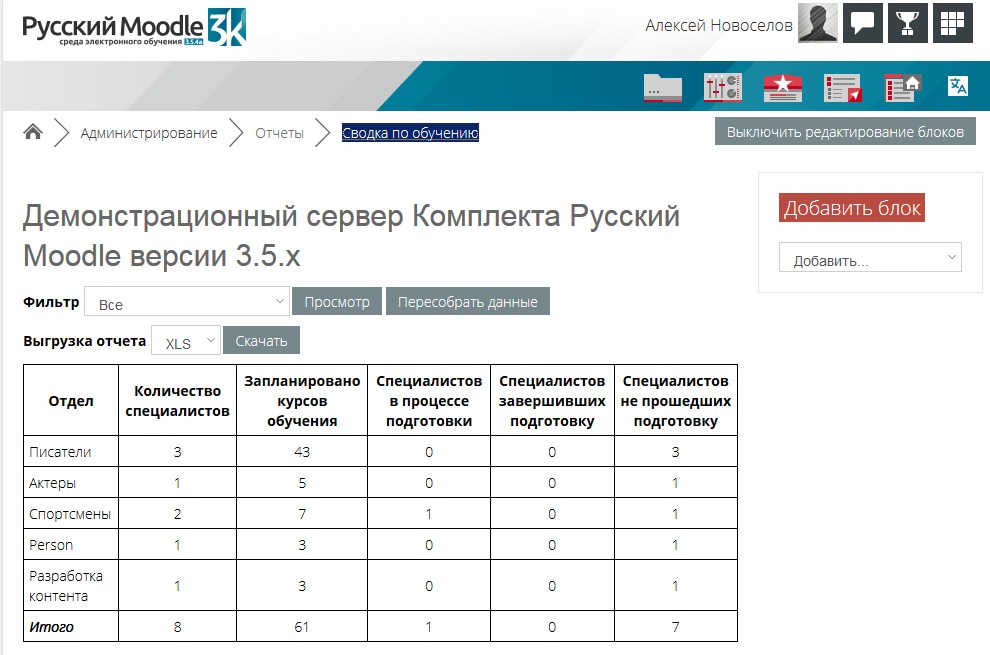Click the Добавить блок heading
Screen dimensions: 990x655
pyautogui.click(x=852, y=208)
